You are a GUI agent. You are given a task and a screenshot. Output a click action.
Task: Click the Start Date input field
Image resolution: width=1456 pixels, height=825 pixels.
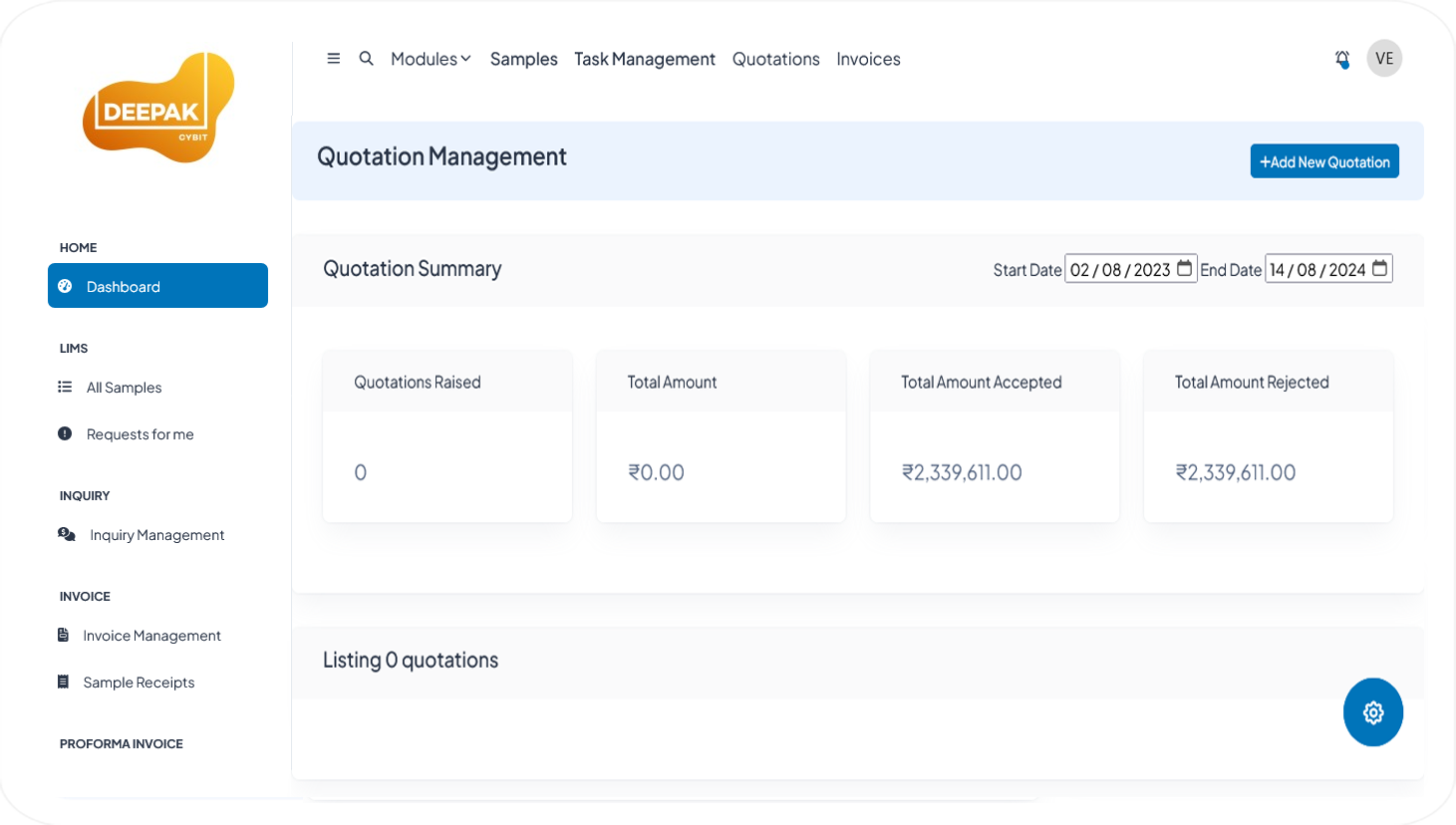click(1119, 270)
